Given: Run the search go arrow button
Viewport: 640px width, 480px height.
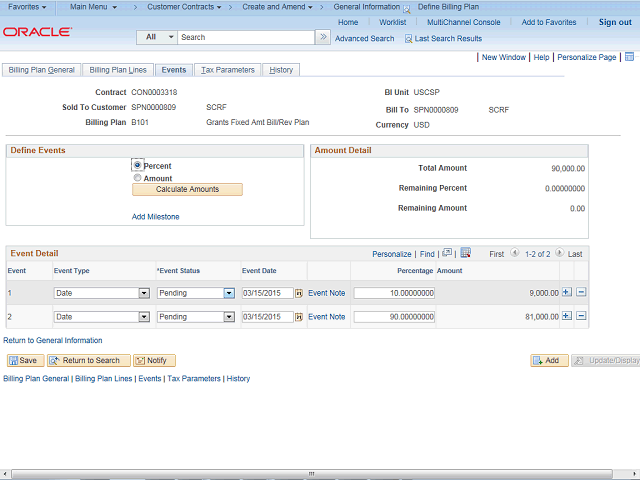Looking at the screenshot, I should (x=322, y=37).
